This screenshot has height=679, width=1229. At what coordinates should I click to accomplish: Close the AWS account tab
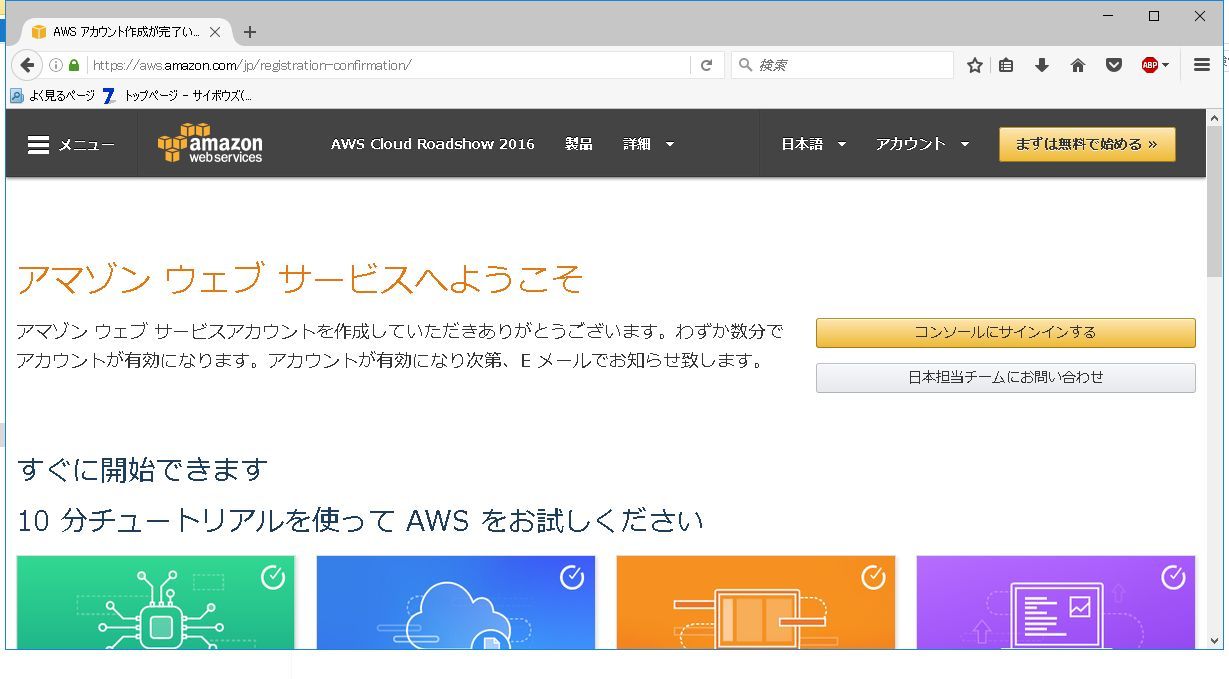[x=214, y=32]
